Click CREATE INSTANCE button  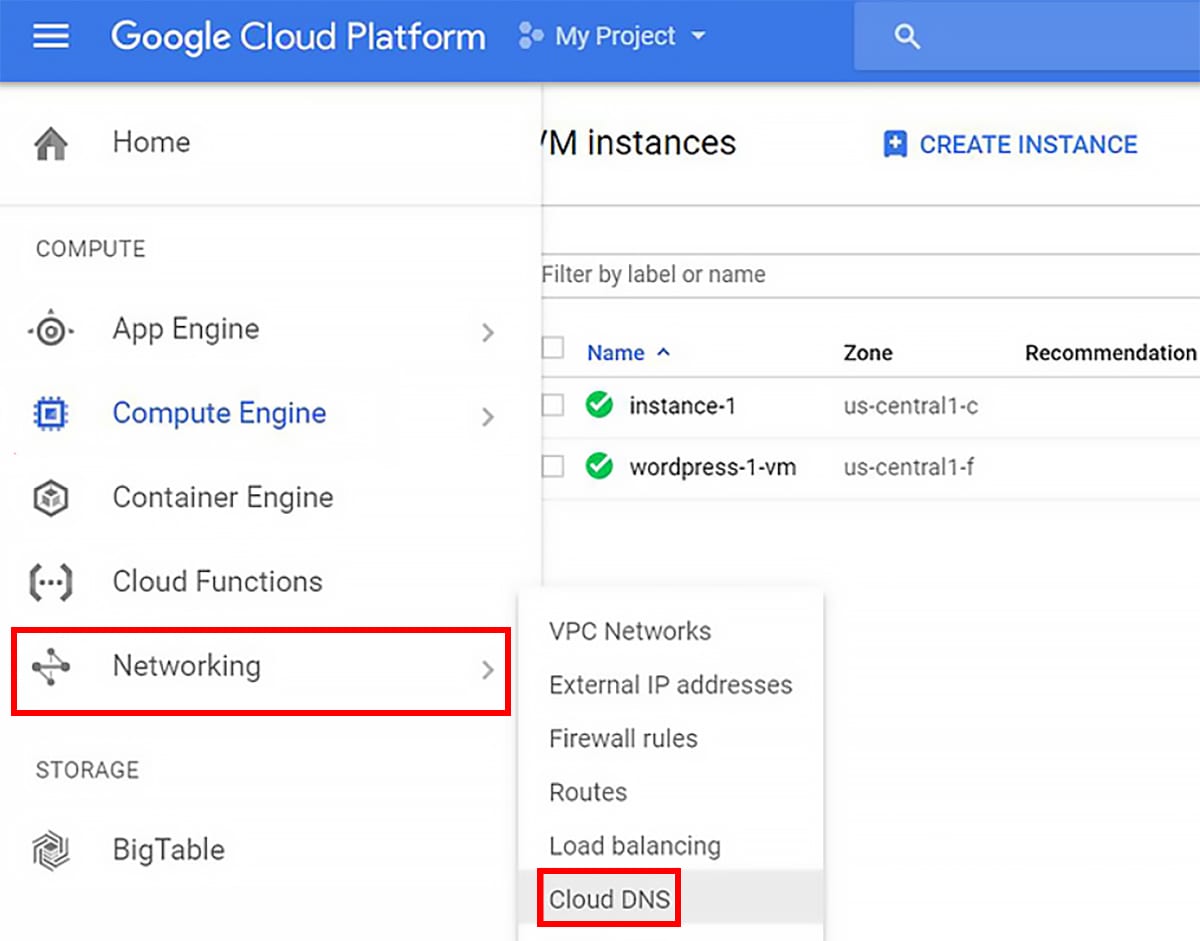coord(1010,145)
